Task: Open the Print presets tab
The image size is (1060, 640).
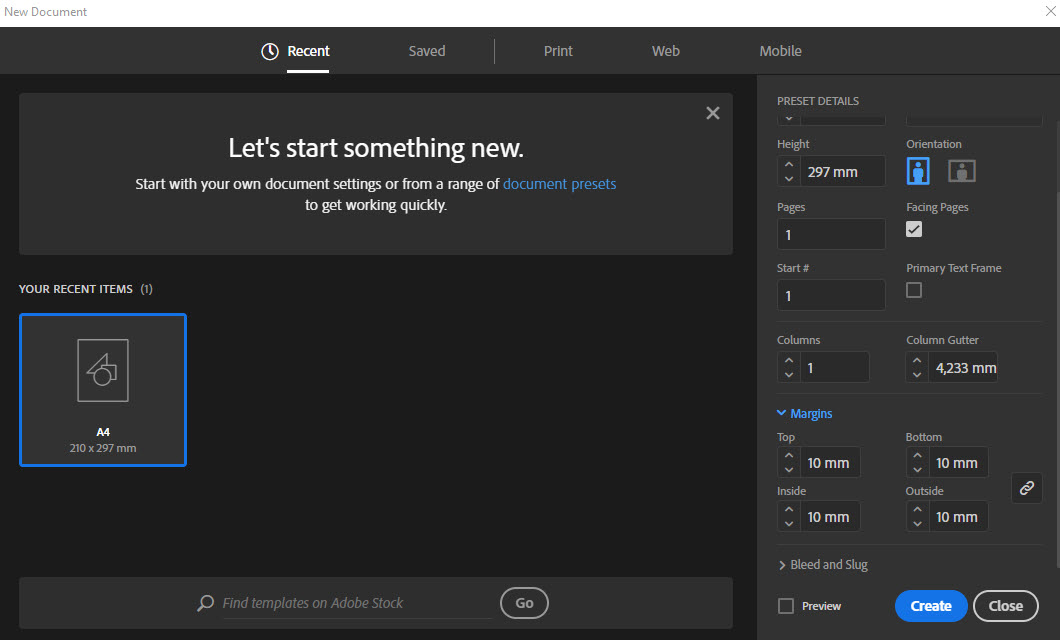Action: pos(558,51)
